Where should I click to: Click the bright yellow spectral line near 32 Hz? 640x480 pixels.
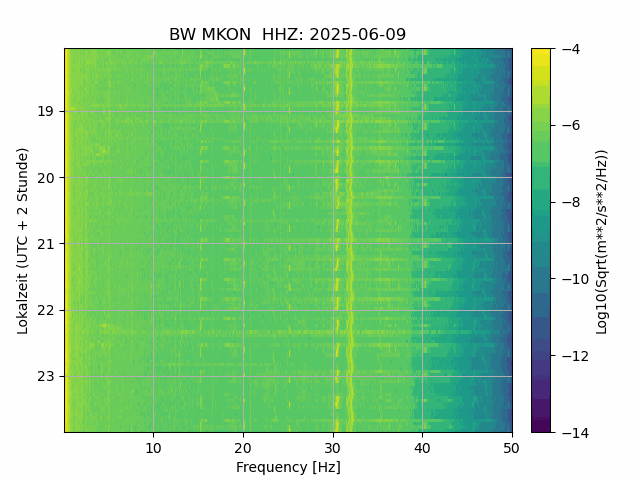[350, 240]
